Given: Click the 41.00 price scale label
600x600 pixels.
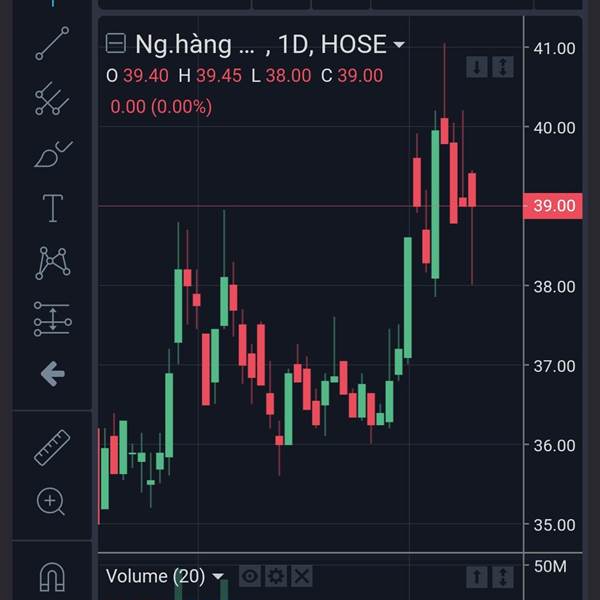Looking at the screenshot, I should (554, 49).
